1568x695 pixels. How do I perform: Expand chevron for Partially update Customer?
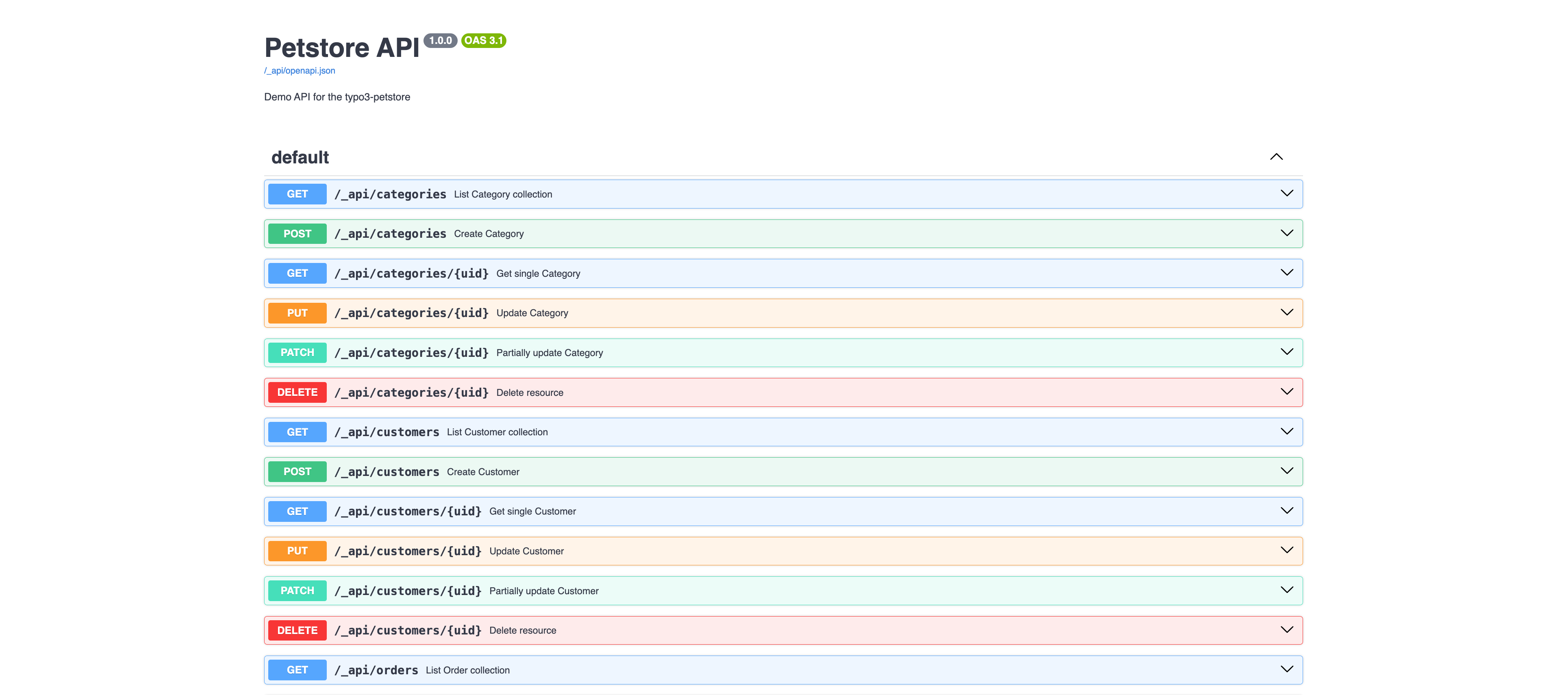click(x=1287, y=590)
